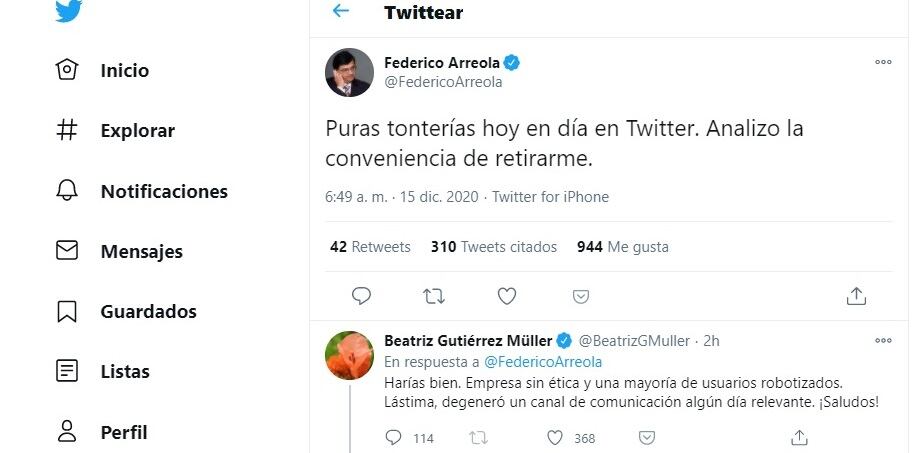
Task: Open more options on Beatriz's reply
Action: click(883, 341)
